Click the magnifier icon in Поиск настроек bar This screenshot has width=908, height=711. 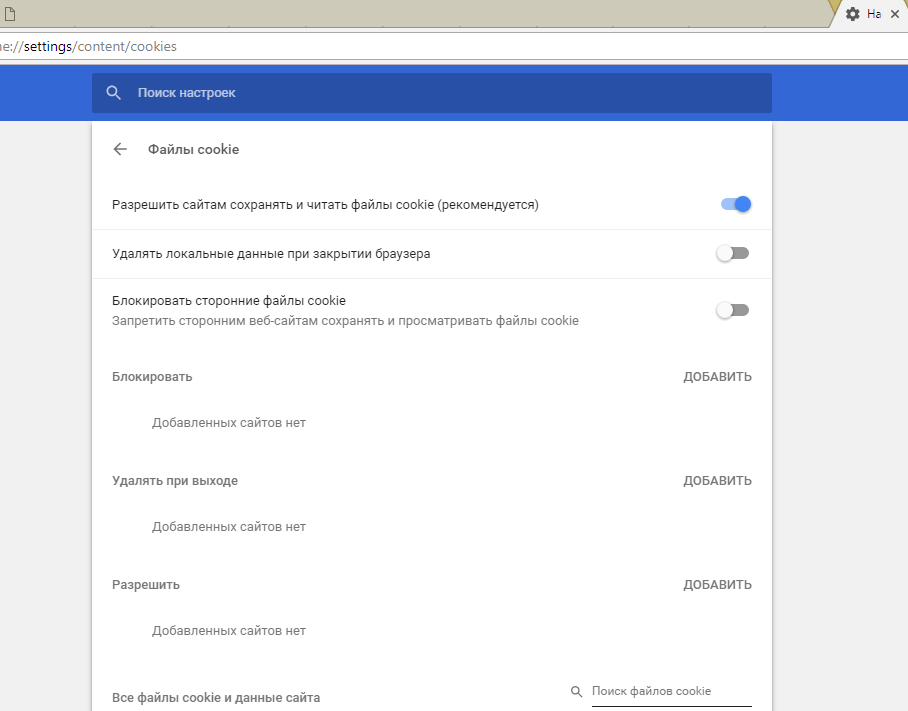[114, 93]
